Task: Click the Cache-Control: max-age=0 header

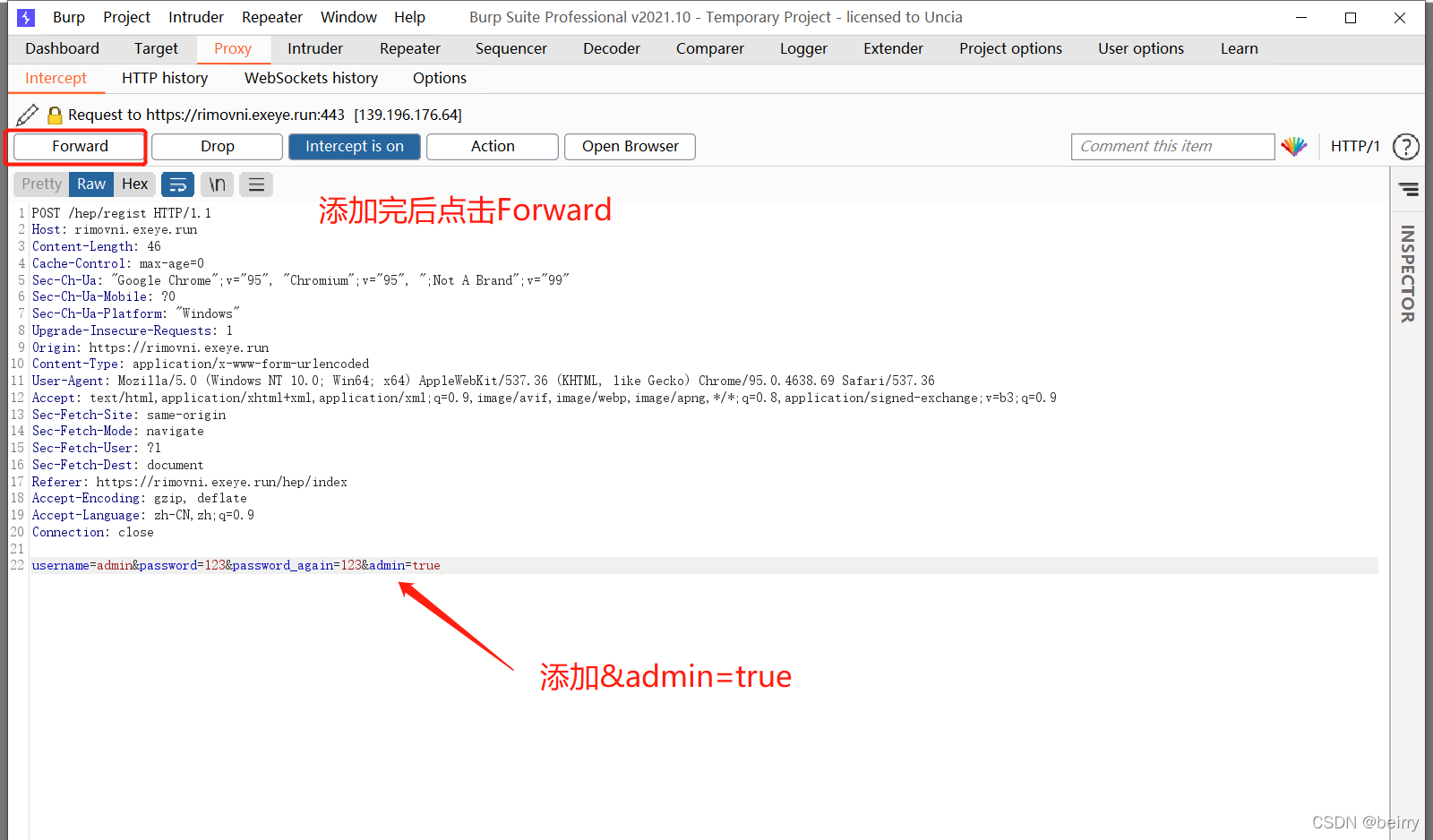Action: tap(118, 263)
